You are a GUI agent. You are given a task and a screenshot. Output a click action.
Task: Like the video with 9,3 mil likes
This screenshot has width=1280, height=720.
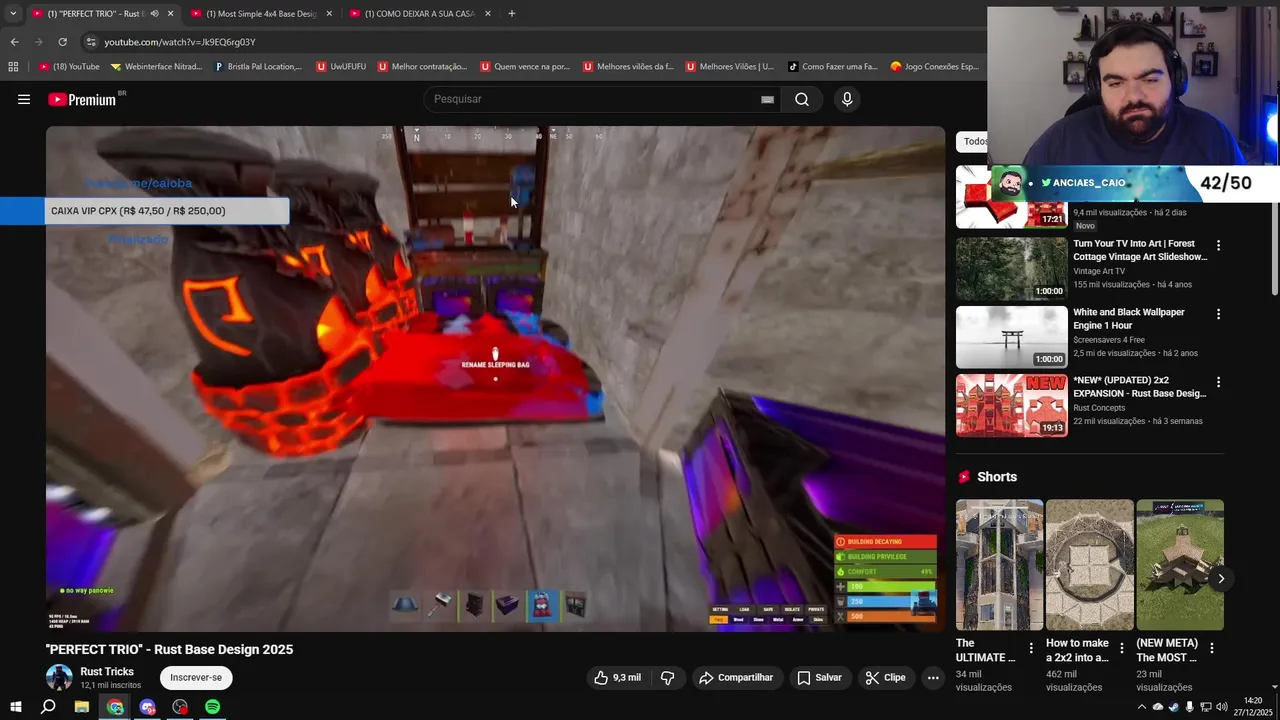click(x=617, y=678)
